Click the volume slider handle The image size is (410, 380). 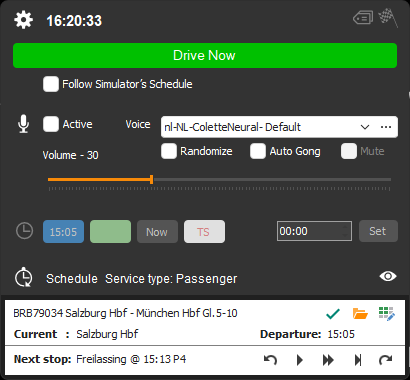click(x=152, y=179)
